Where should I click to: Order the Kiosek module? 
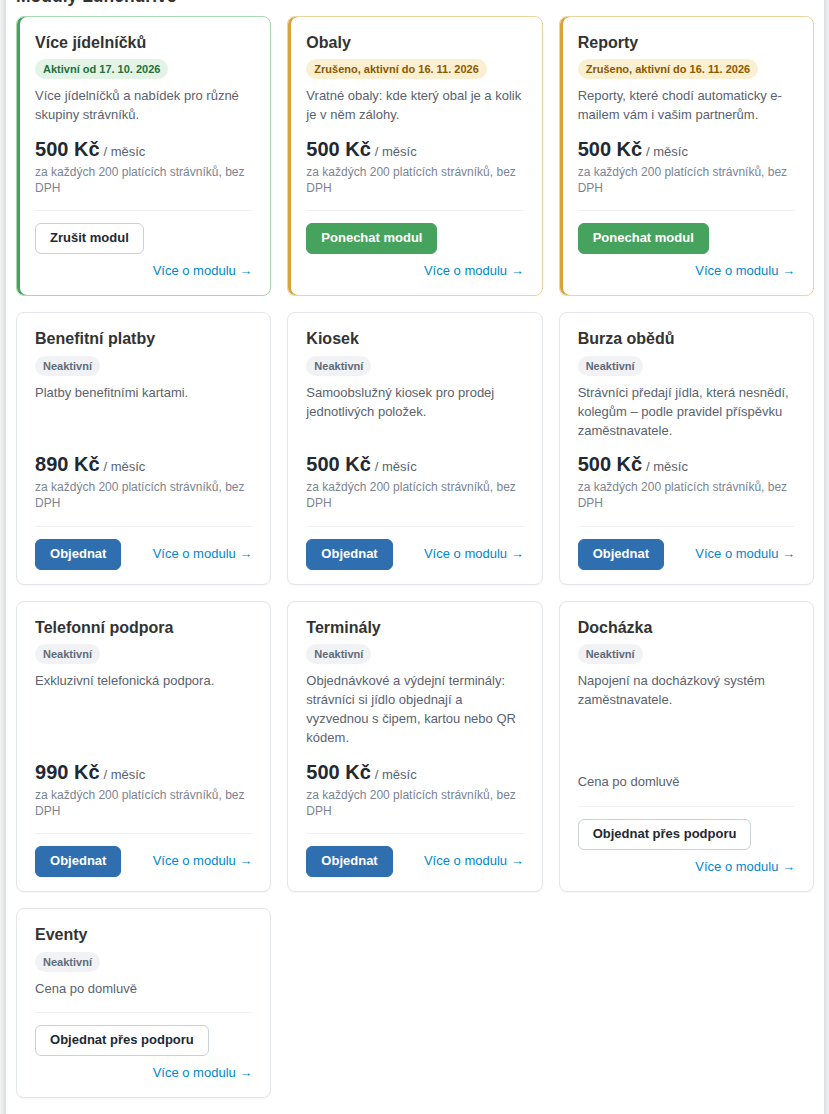pyautogui.click(x=350, y=554)
